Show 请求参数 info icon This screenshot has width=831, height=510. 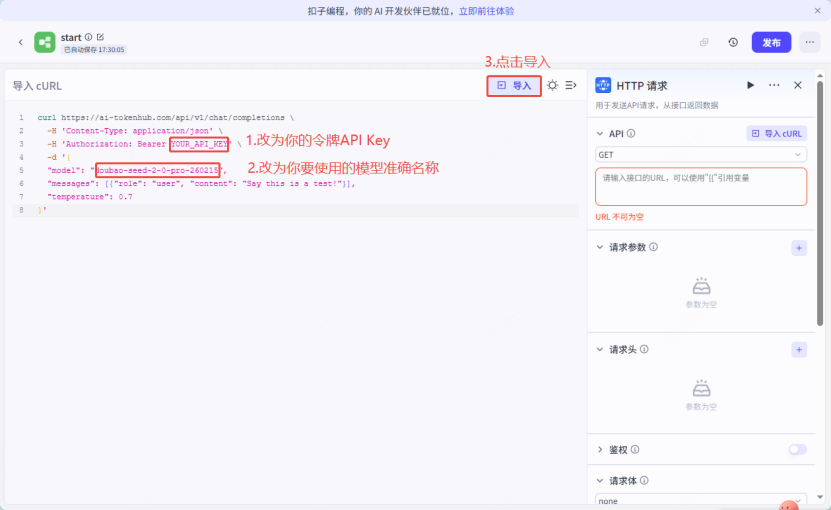653,247
